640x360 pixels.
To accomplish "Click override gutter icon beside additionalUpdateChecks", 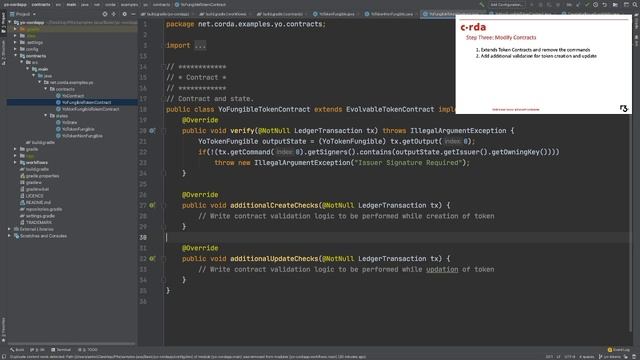I will click(152, 259).
